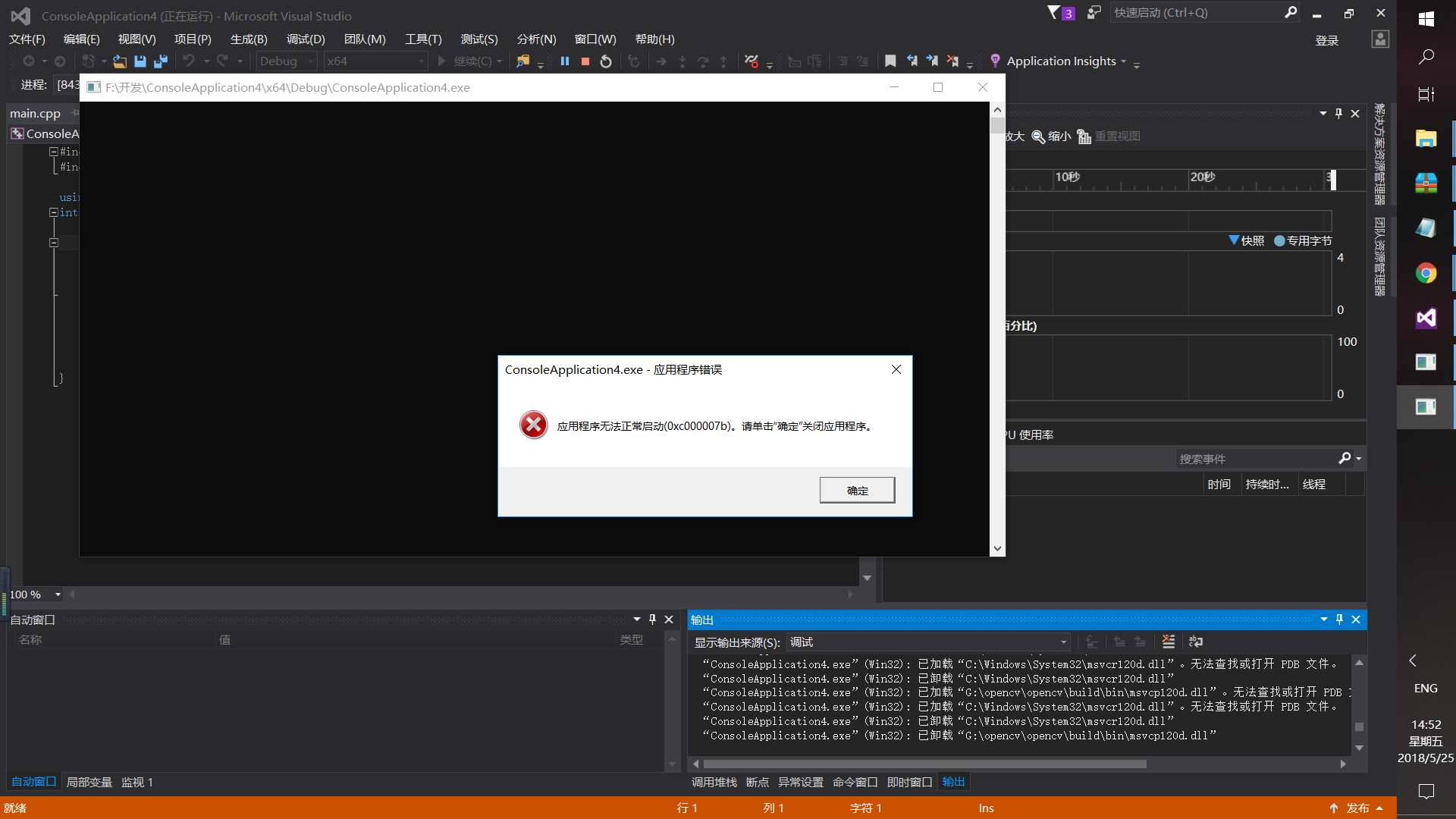Click the Clear All output icon

(x=1169, y=642)
